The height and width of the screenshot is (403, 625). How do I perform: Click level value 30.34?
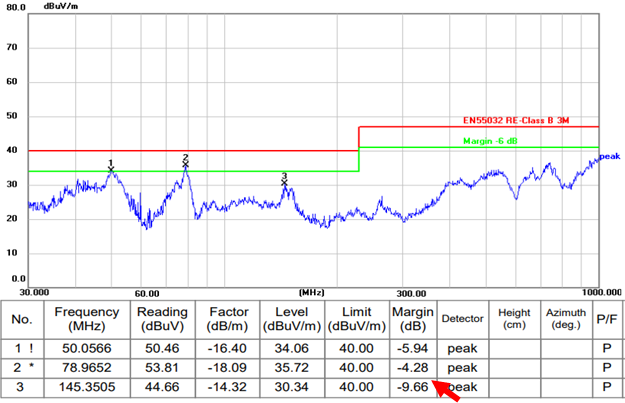292,387
